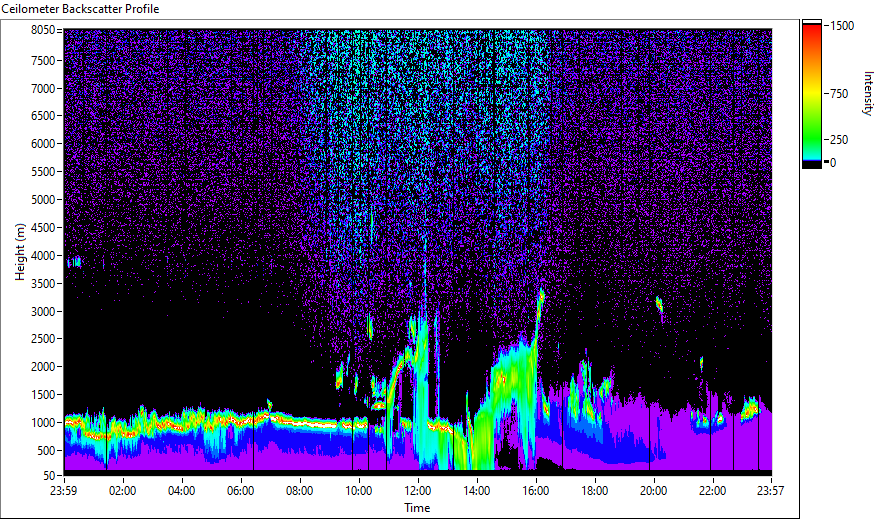Click the 22:00 time tick label
Viewport: 878px width, 519px height.
click(712, 491)
